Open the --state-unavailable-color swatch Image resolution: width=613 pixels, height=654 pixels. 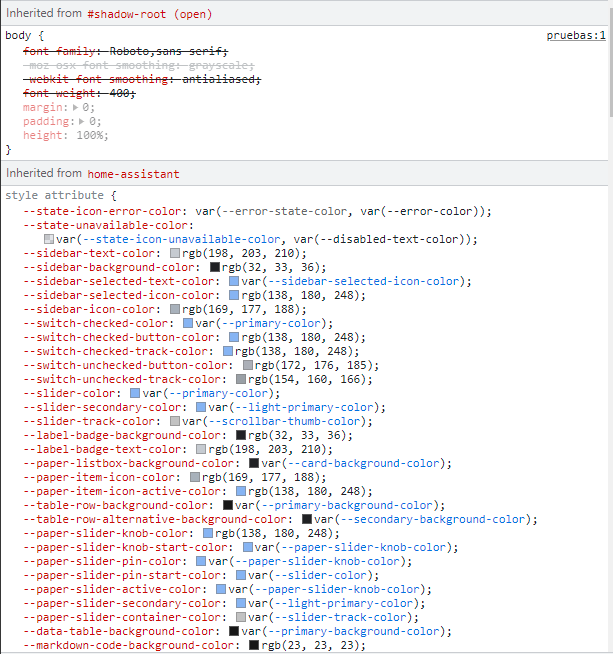point(49,240)
